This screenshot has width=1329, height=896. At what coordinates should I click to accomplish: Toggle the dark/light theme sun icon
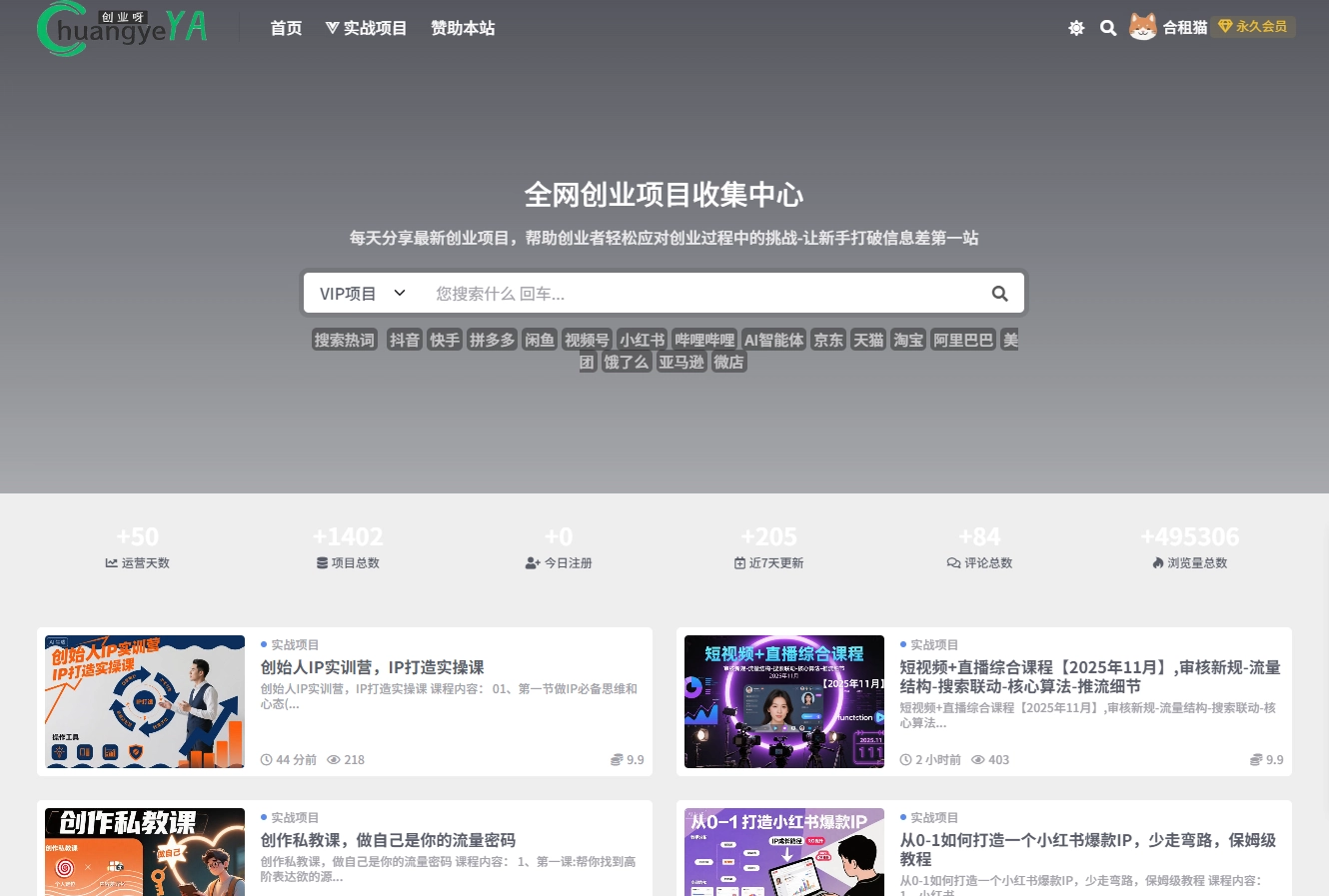pos(1076,28)
